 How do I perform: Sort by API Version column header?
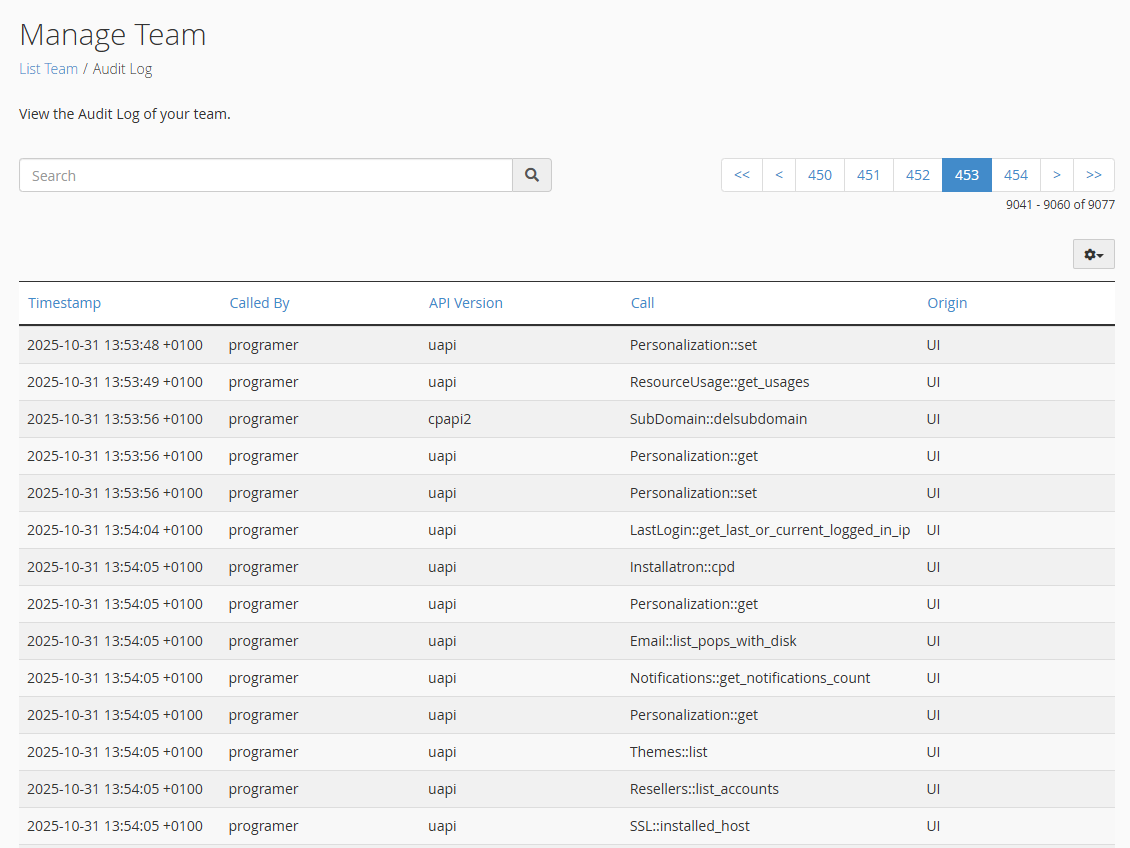[x=465, y=303]
